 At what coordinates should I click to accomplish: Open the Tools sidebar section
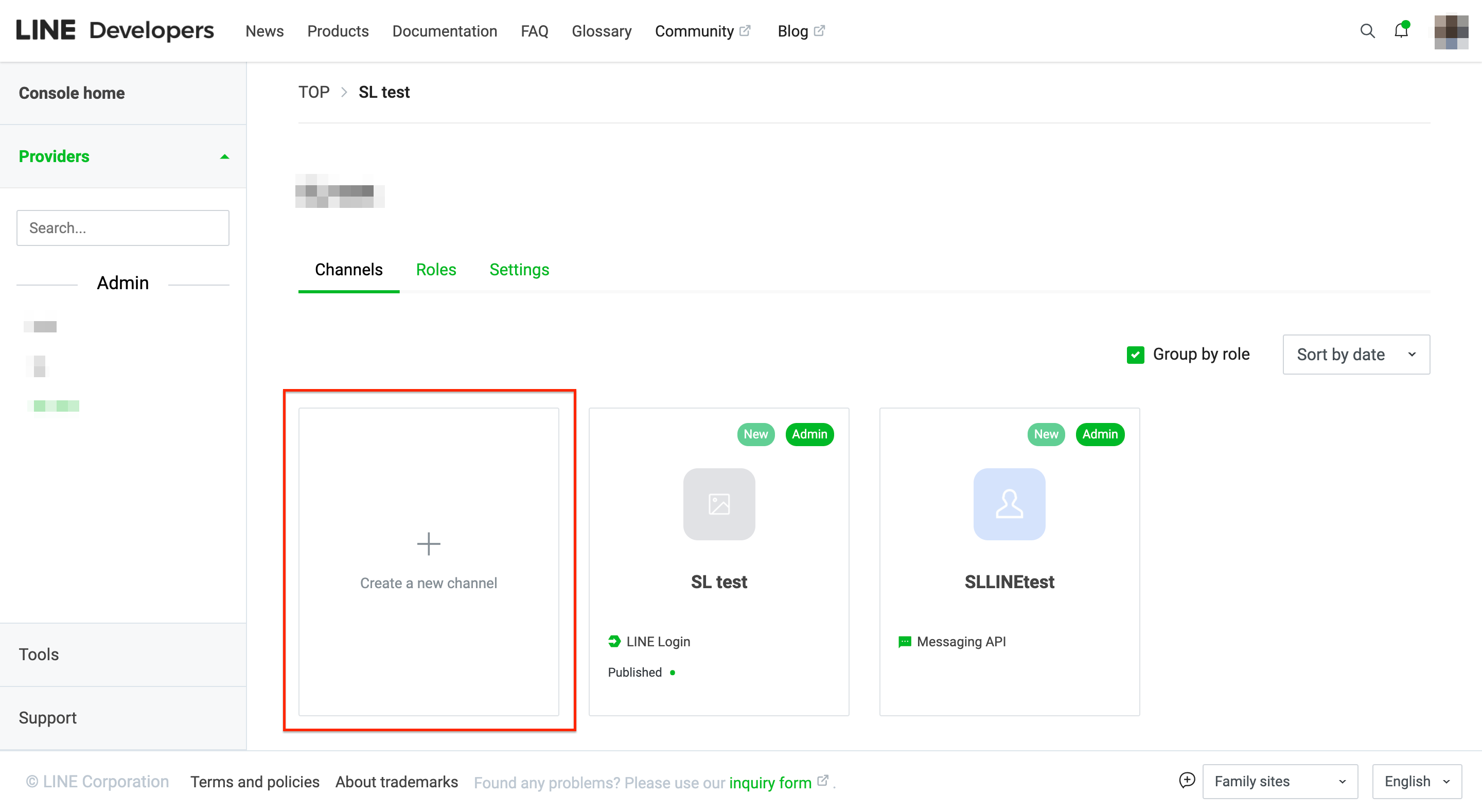(123, 655)
